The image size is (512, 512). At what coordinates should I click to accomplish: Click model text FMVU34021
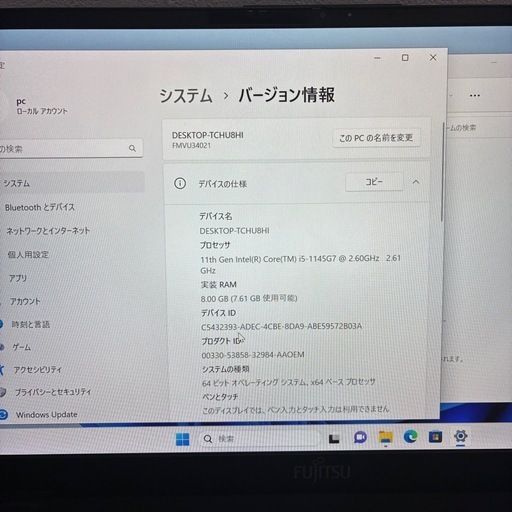pyautogui.click(x=191, y=146)
